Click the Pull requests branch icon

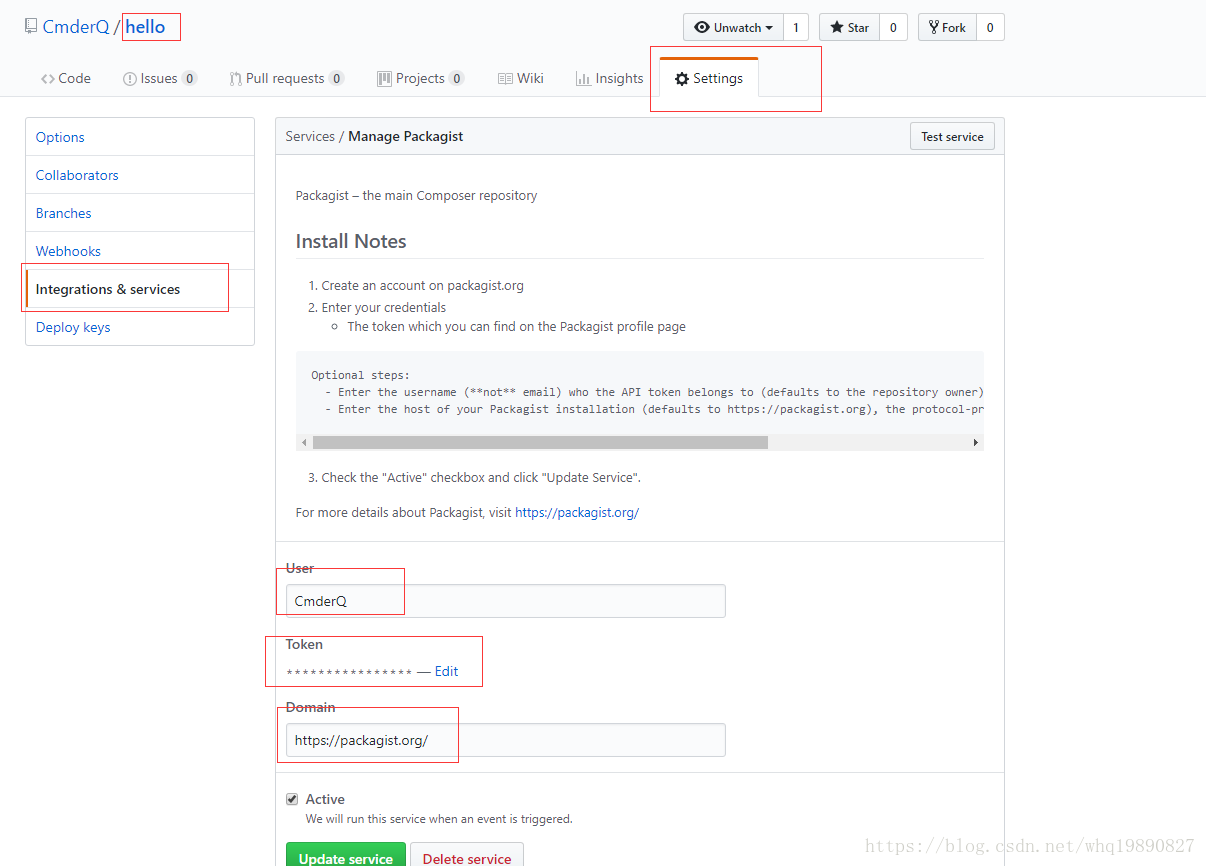pyautogui.click(x=235, y=79)
